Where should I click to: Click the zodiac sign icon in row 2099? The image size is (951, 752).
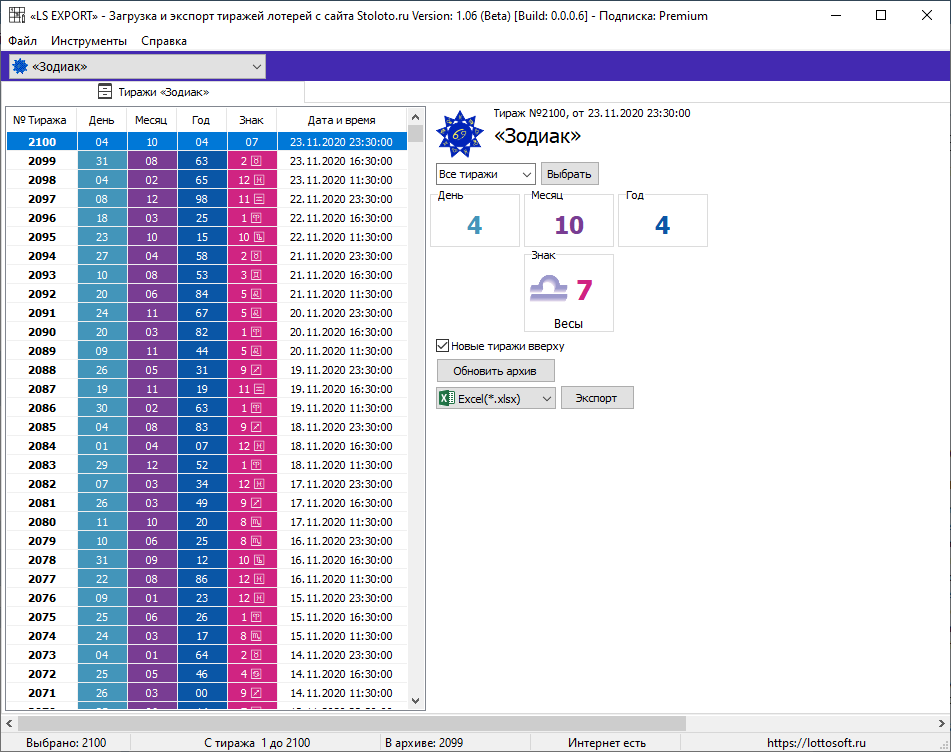click(256, 161)
